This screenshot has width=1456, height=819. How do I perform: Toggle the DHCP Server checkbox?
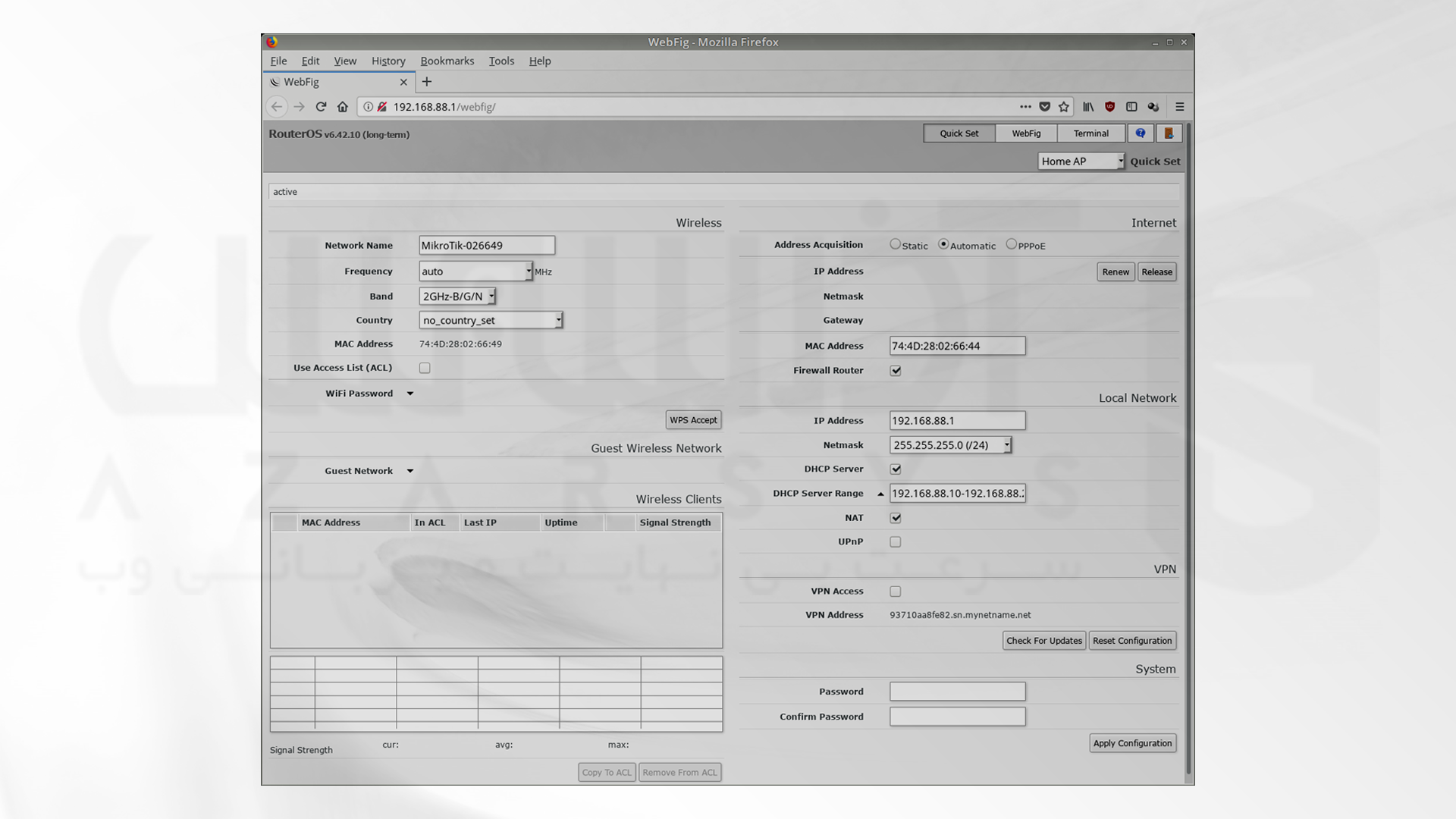click(x=896, y=469)
